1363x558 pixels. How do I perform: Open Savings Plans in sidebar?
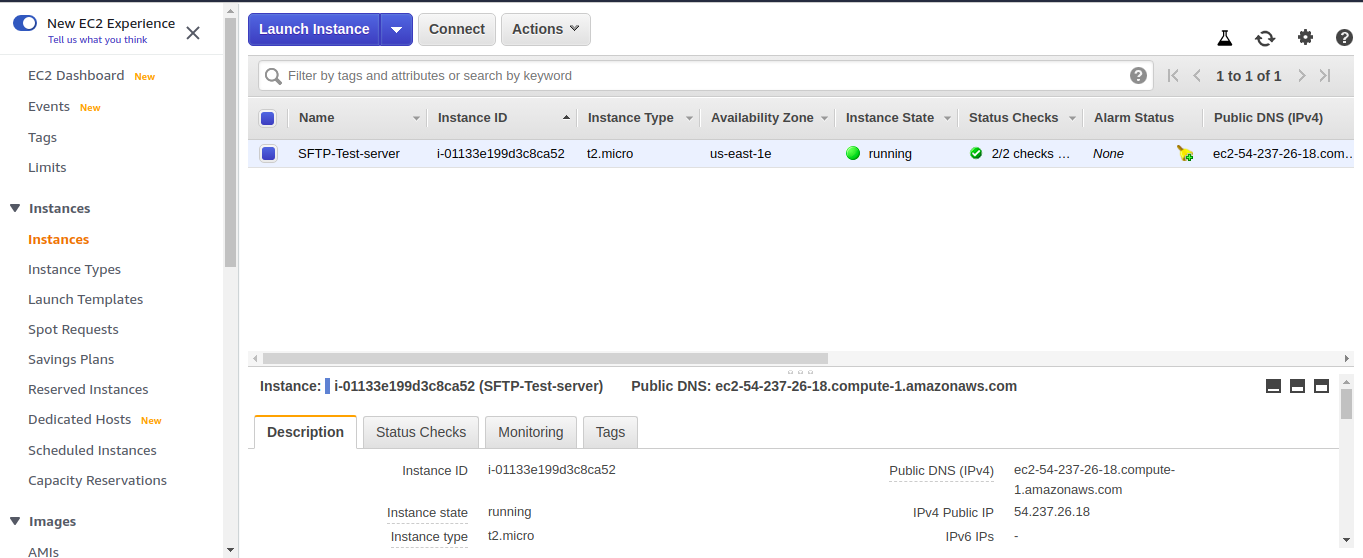pos(71,360)
